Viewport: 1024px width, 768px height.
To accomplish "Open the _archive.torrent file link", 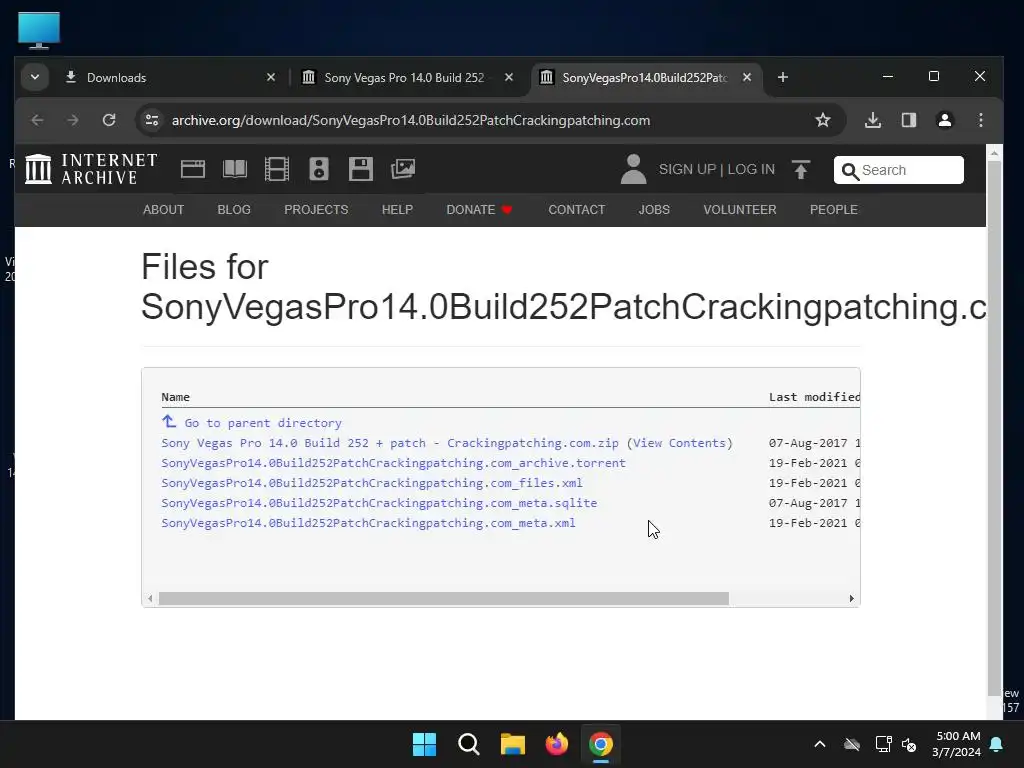I will (393, 463).
